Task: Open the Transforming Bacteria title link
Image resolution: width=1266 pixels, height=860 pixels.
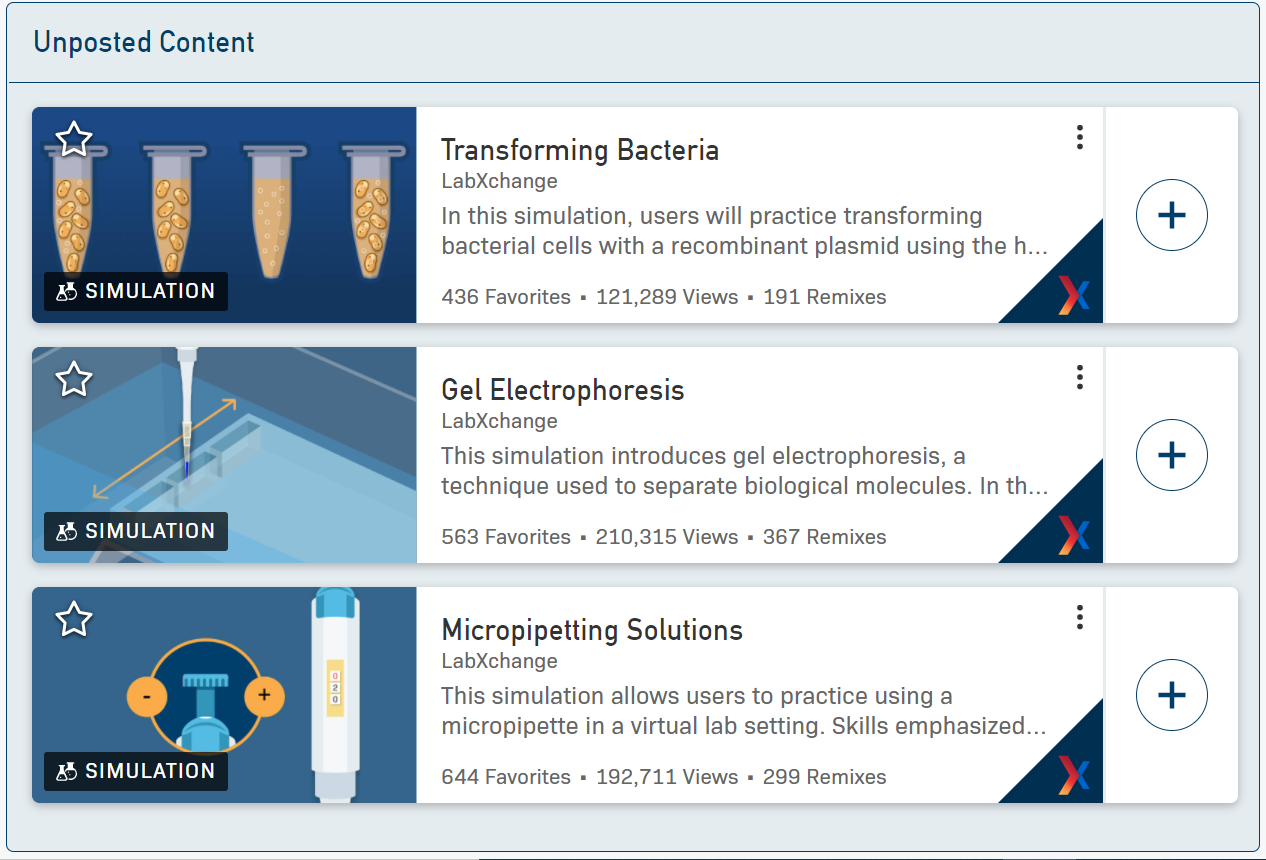Action: [x=579, y=150]
